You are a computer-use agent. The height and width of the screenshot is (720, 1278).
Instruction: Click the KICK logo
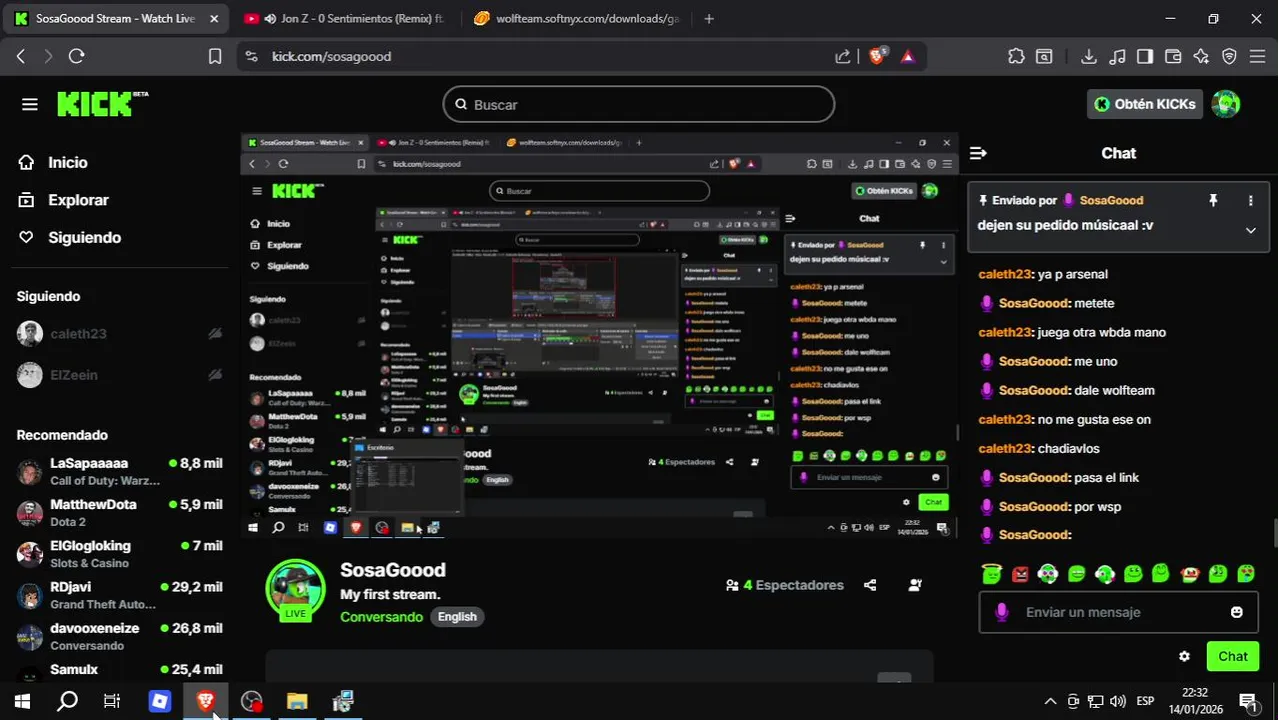[100, 104]
